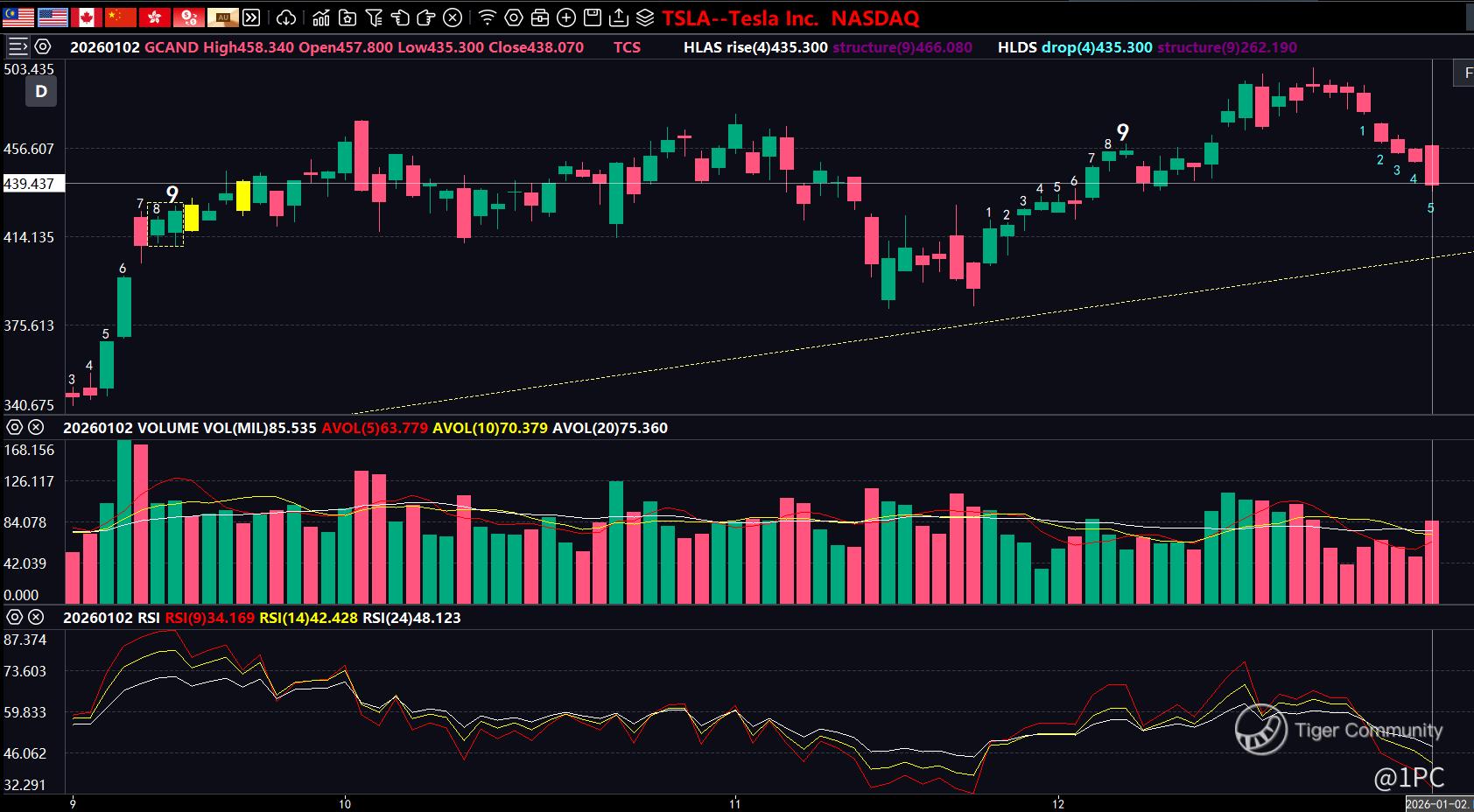Close the RSI indicator panel

tap(36, 618)
